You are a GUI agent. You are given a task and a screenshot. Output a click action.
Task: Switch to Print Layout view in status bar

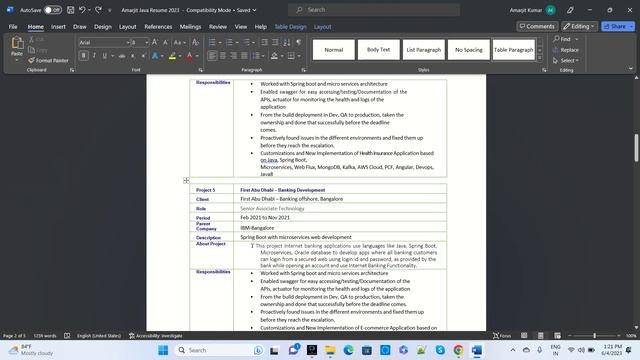click(540, 336)
